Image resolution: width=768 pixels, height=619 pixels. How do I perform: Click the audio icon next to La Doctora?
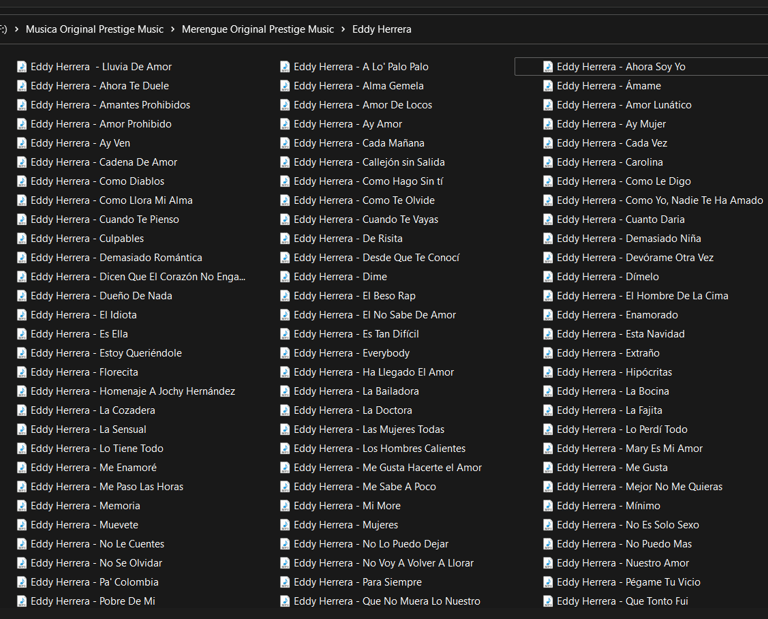(x=285, y=410)
